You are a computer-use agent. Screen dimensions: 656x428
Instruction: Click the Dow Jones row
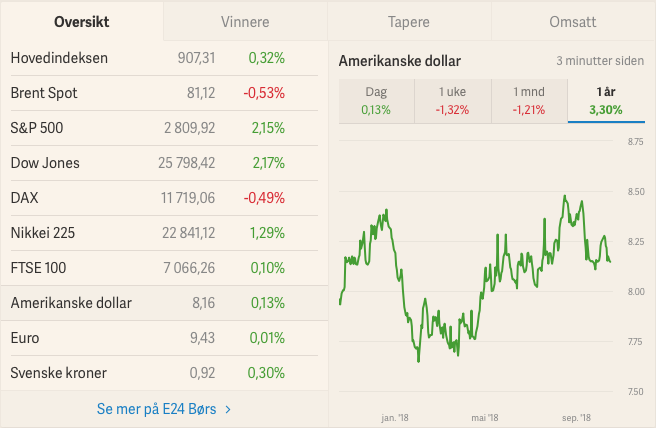click(164, 163)
